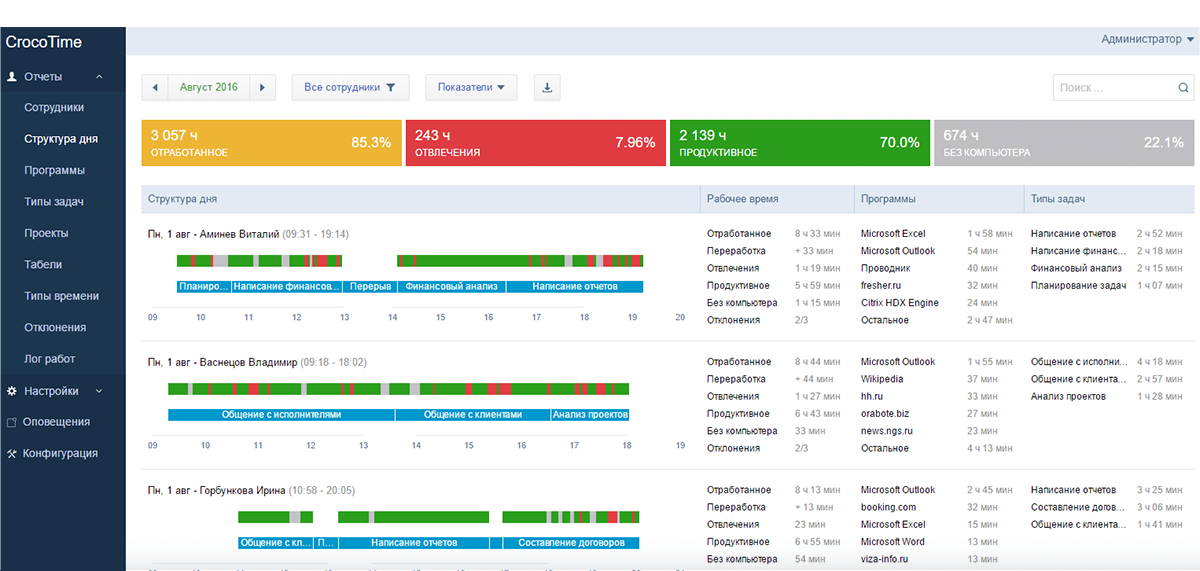
Task: Open Лог работ in the sidebar
Action: (50, 359)
